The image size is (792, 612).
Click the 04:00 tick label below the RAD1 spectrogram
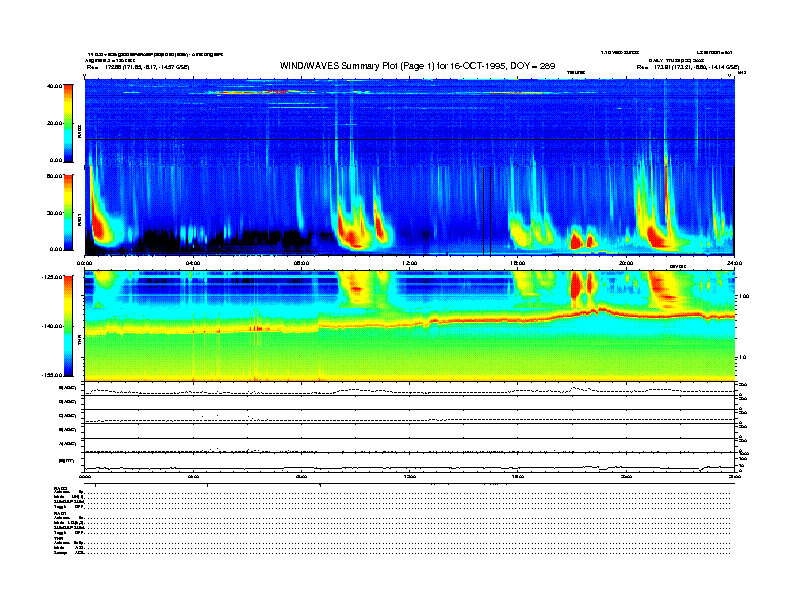193,263
